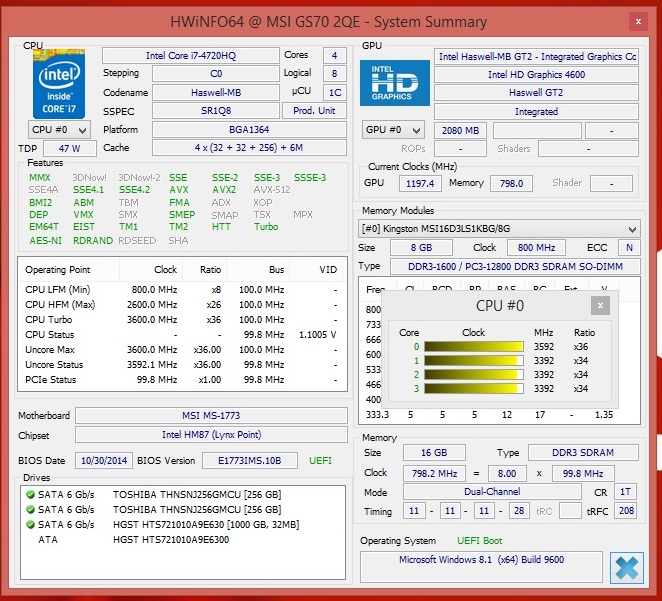The width and height of the screenshot is (662, 601).
Task: Click the BIOS Version E1773IMS.10B field
Action: (250, 460)
